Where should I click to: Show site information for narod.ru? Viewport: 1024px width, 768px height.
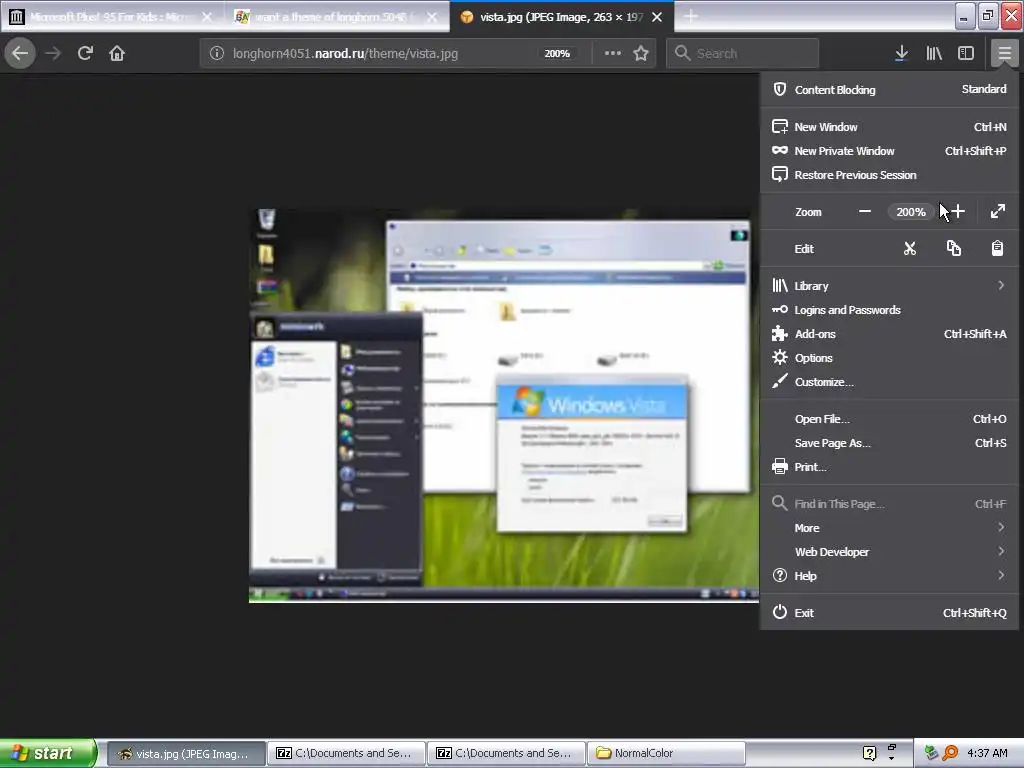[217, 54]
